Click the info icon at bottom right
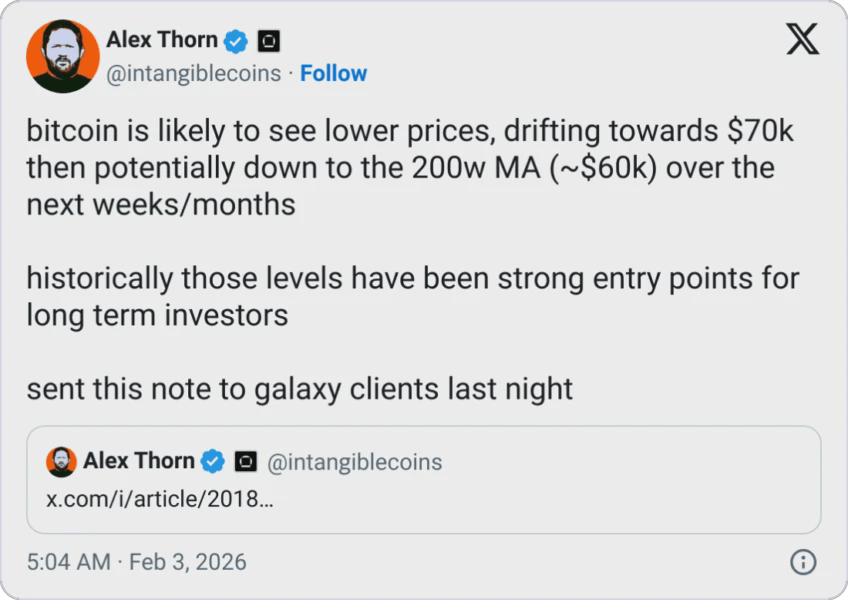Screen dimensions: 848x600 pos(802,562)
